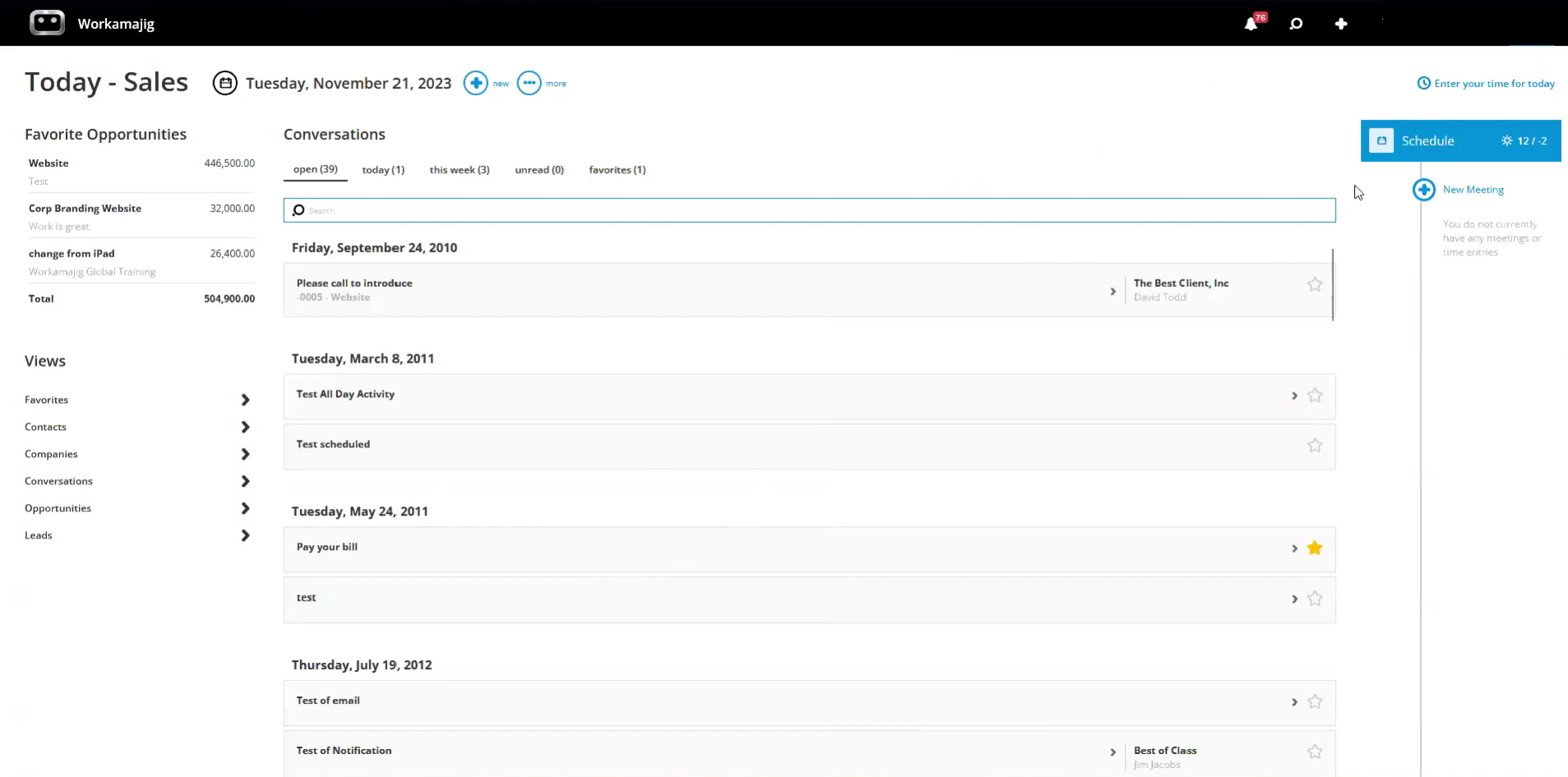Select the 'favorites (1)' tab

pos(617,170)
